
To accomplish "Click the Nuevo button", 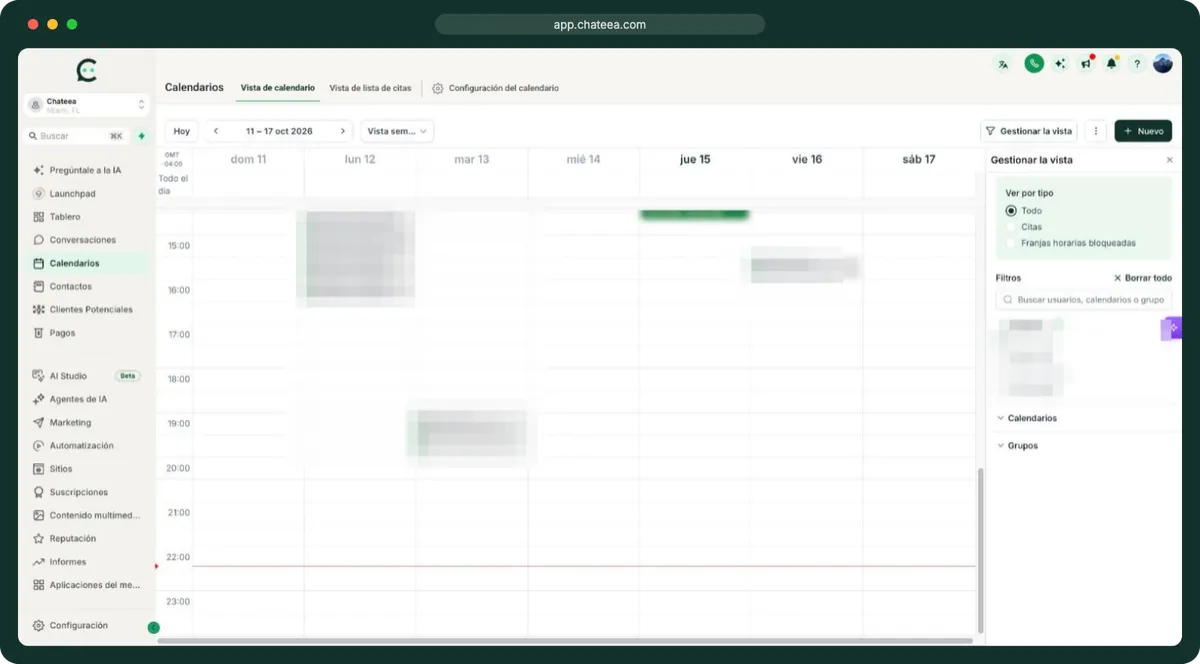I will point(1143,131).
